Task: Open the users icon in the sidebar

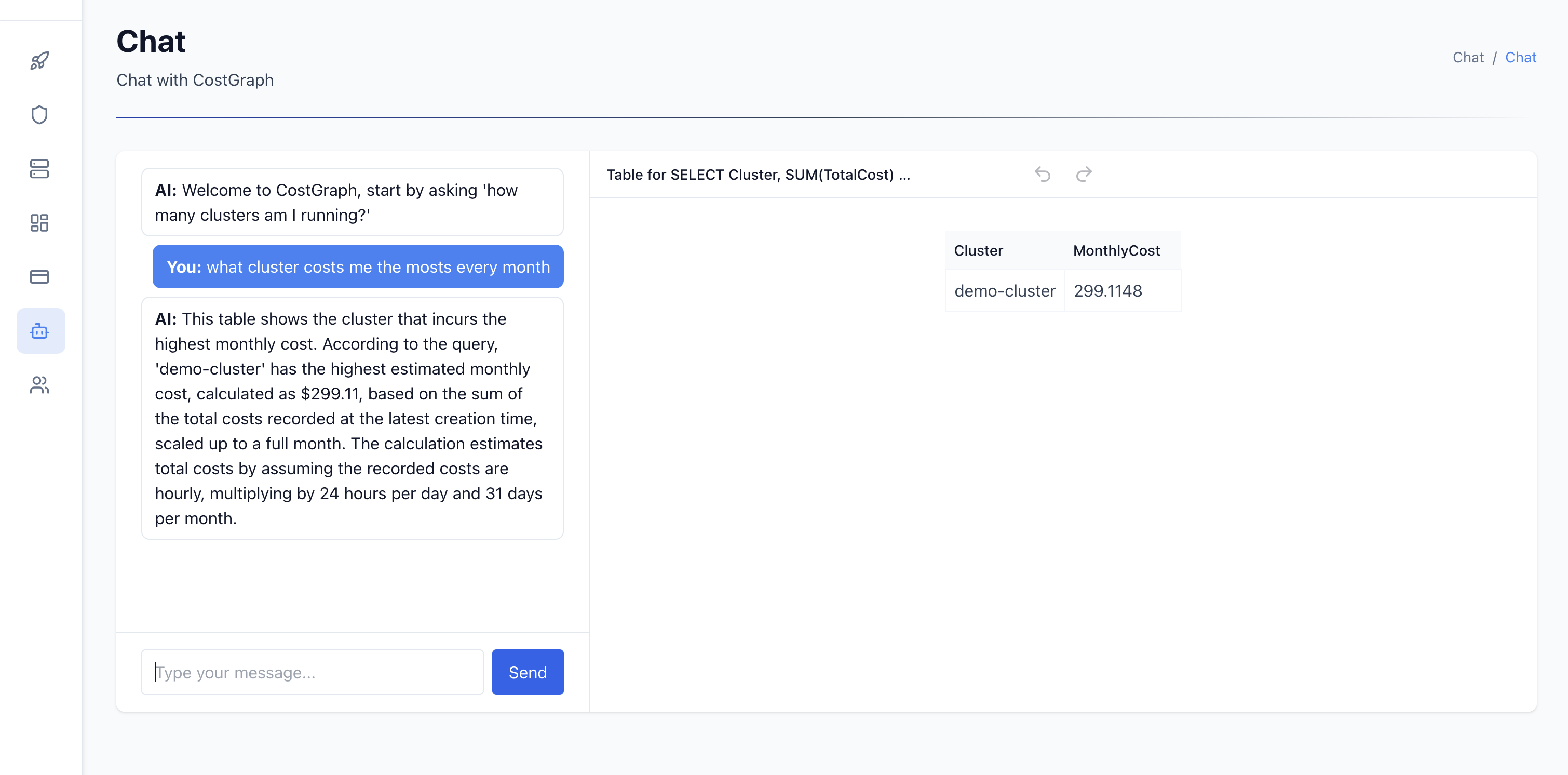Action: point(39,385)
